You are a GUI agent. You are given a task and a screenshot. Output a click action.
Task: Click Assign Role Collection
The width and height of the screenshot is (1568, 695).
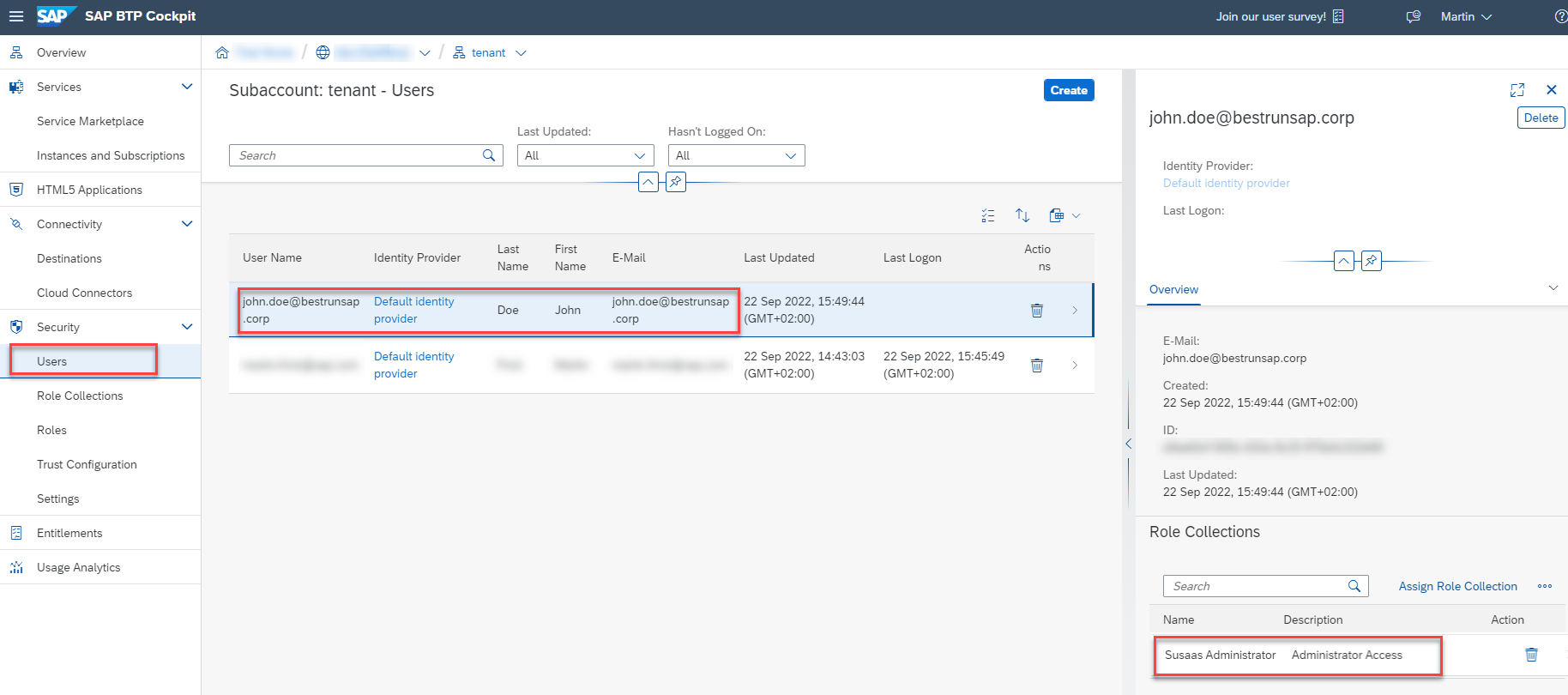tap(1457, 586)
